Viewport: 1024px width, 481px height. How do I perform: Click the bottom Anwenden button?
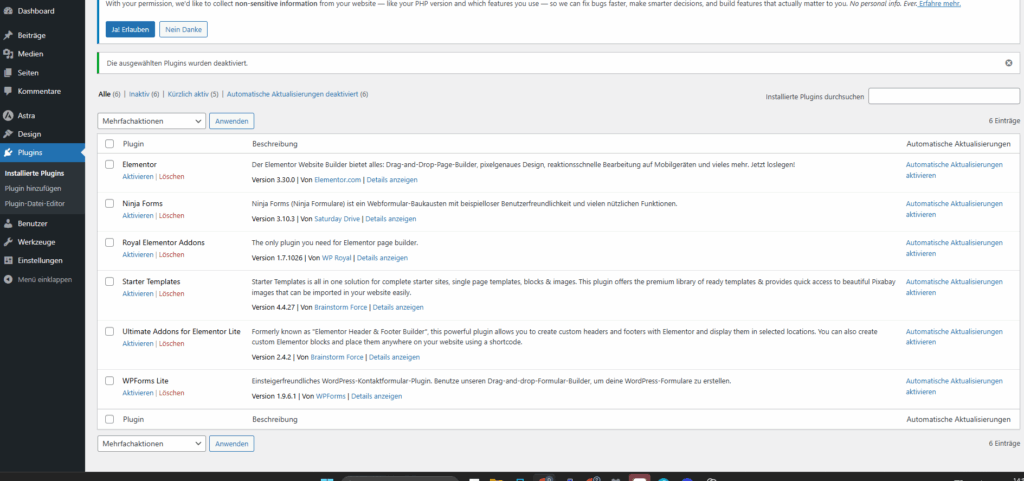[x=232, y=444]
